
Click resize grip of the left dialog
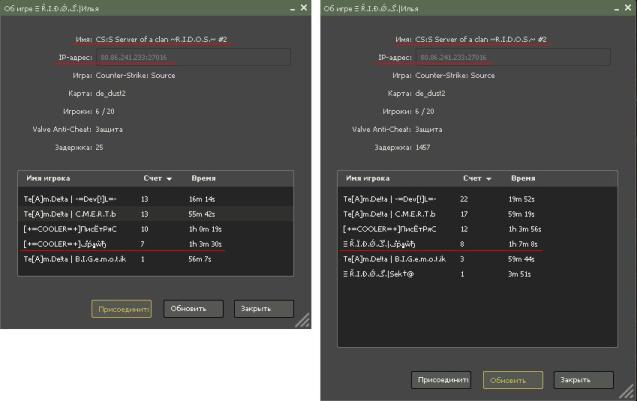tap(303, 322)
